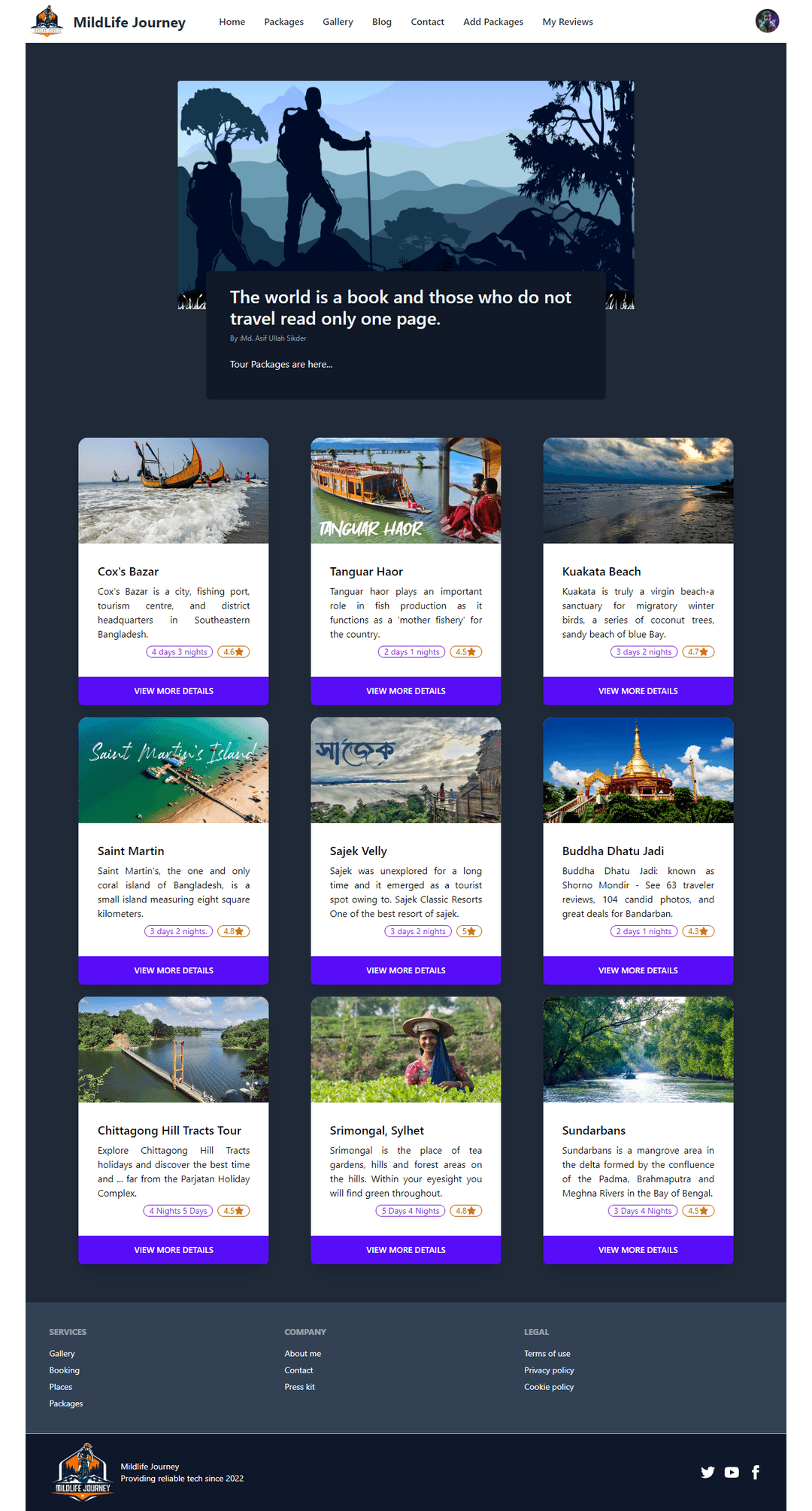
Task: View more details for Srimongal, Sylhet
Action: point(406,1250)
